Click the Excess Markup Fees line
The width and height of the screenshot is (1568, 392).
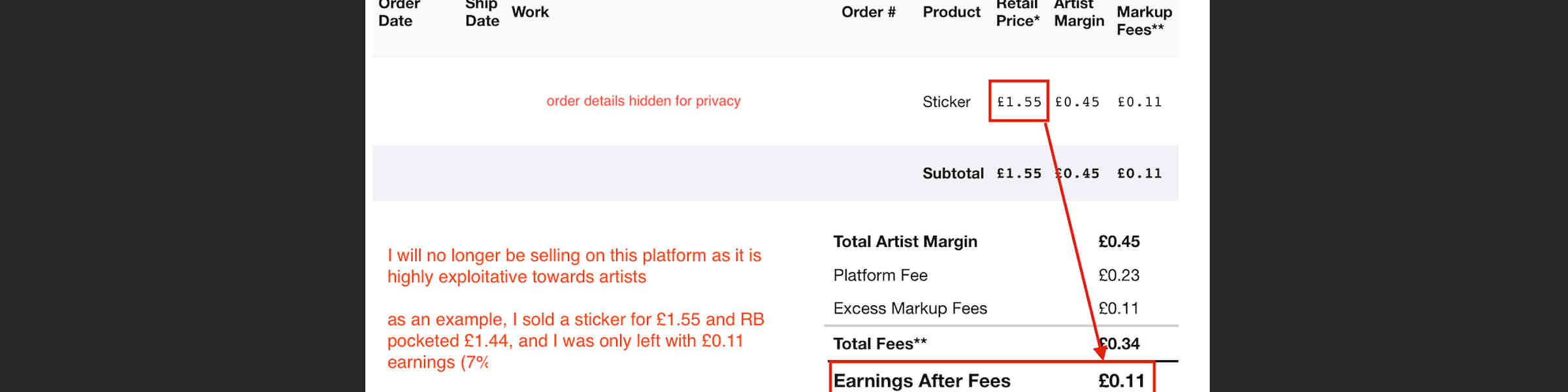tap(987, 308)
